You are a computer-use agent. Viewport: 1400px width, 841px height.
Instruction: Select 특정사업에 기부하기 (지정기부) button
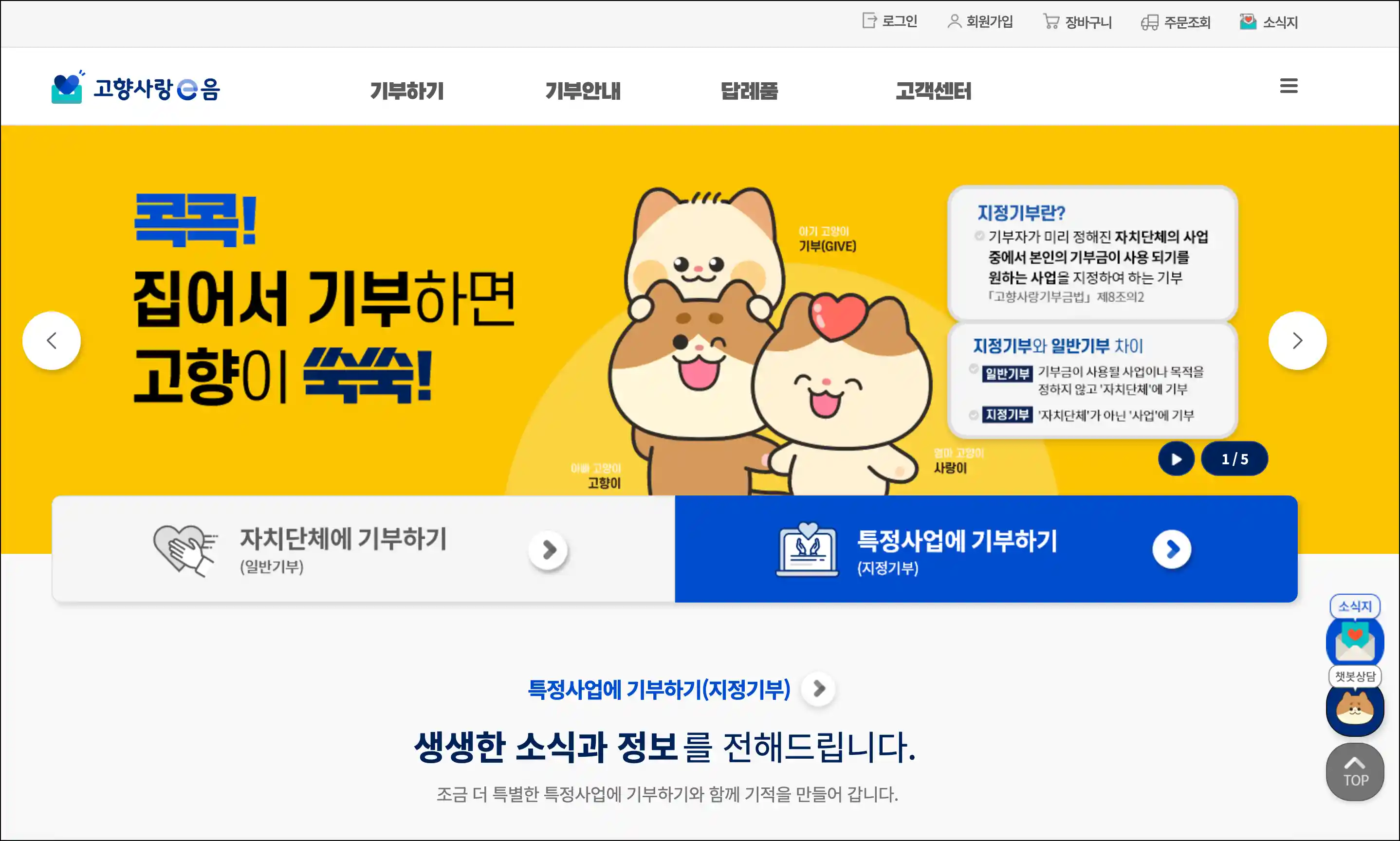tap(986, 548)
